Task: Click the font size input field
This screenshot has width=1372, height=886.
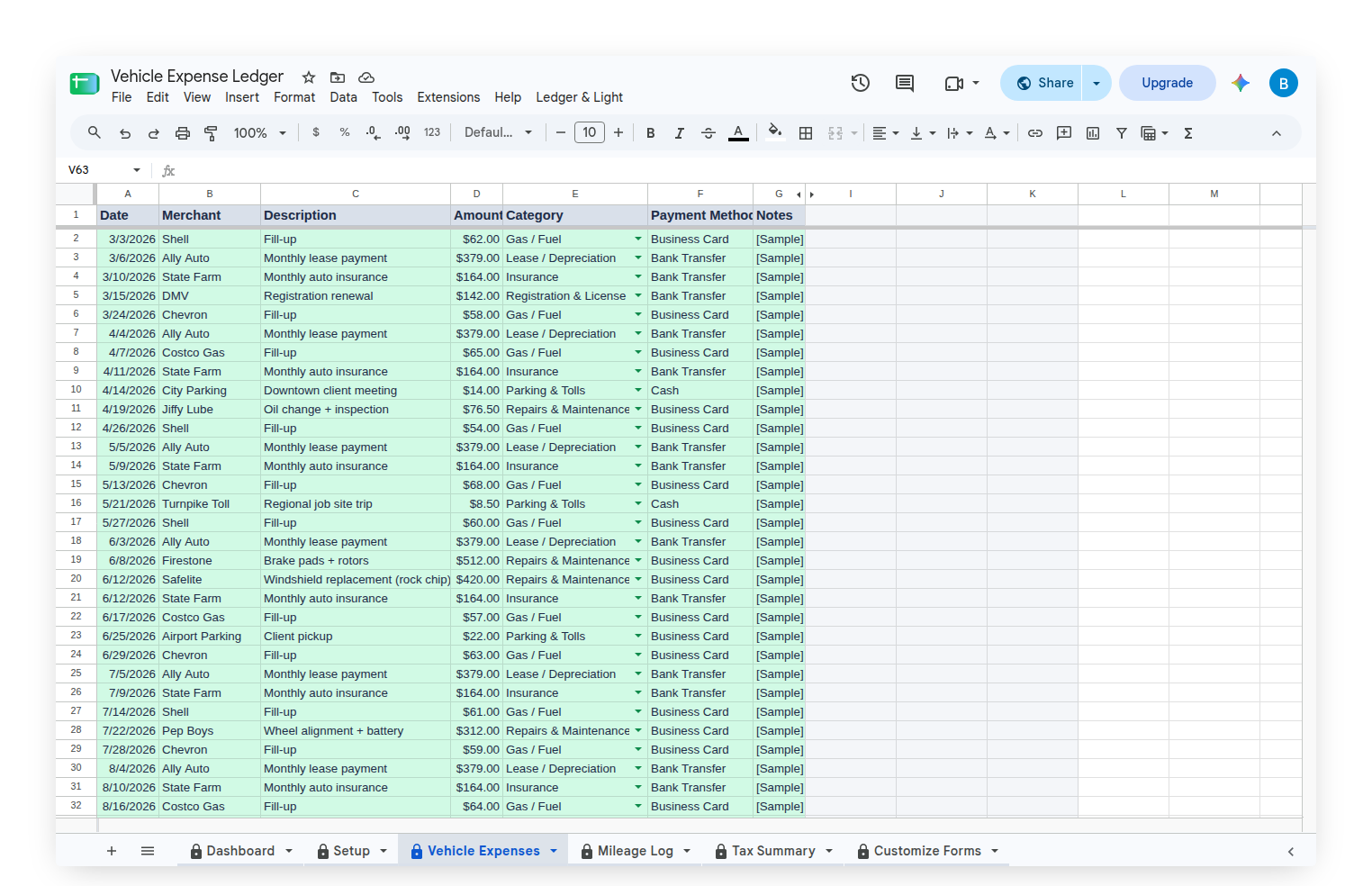Action: (590, 133)
